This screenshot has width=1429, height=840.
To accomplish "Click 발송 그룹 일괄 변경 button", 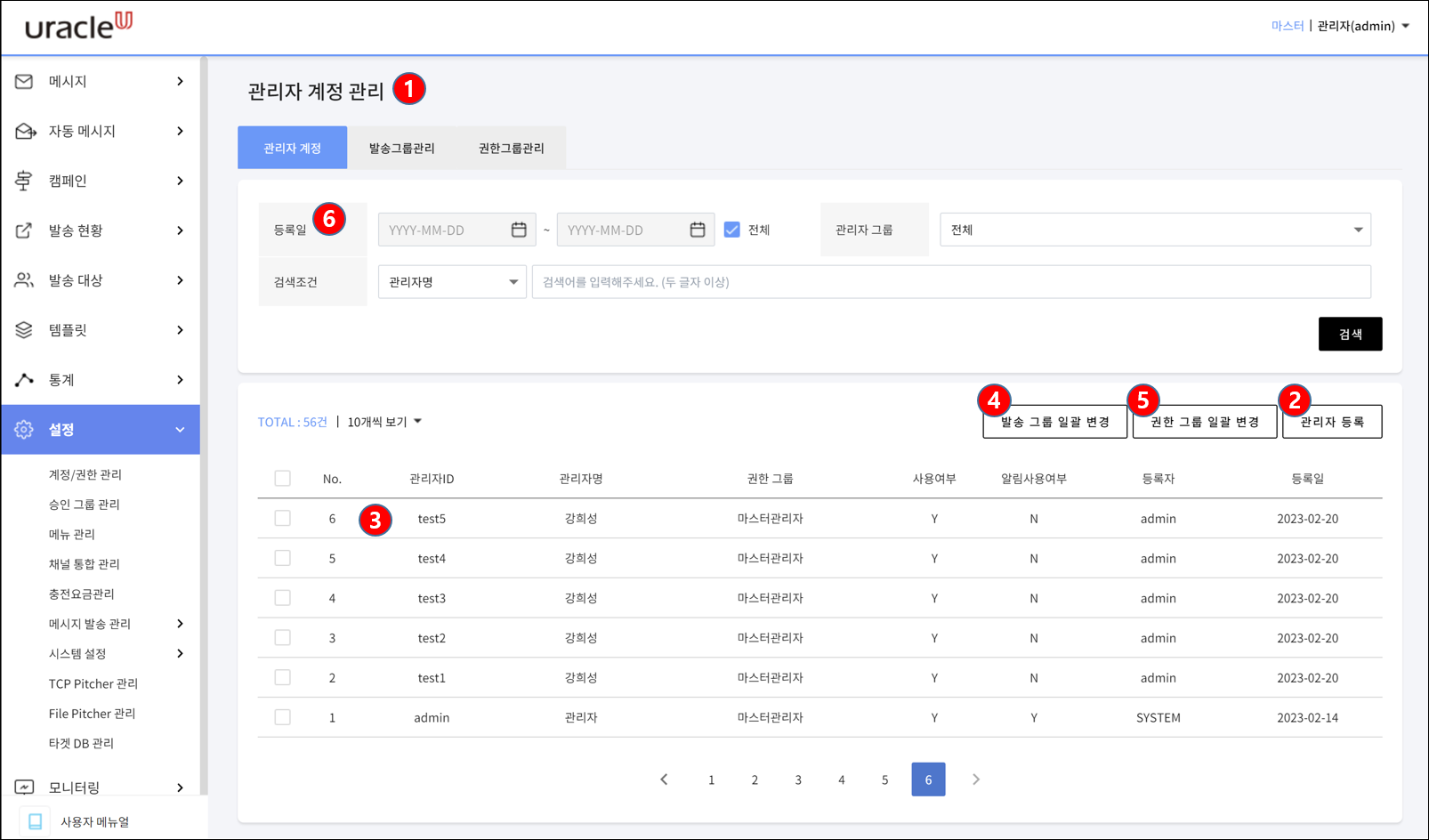I will click(x=1055, y=422).
